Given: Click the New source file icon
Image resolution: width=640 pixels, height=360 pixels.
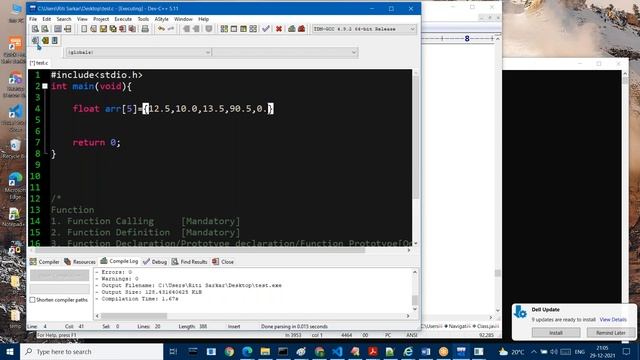Looking at the screenshot, I should point(84,29).
